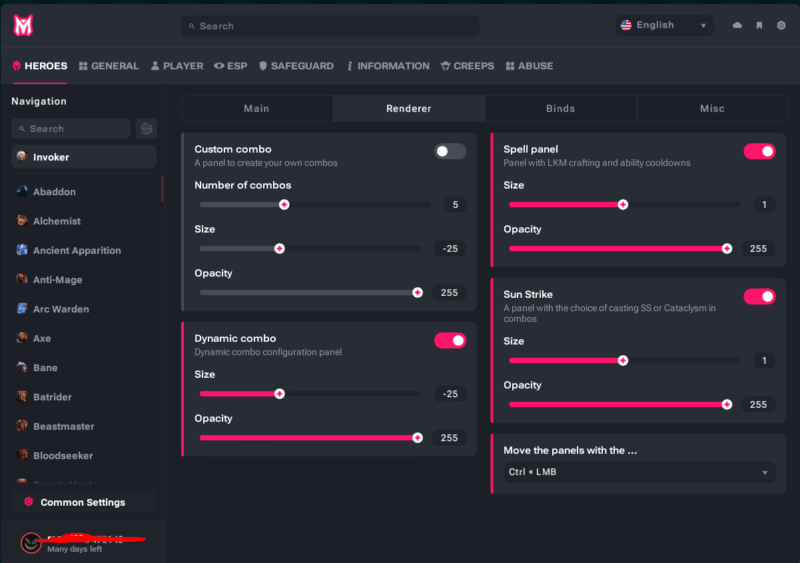Click the US flag language icon
The height and width of the screenshot is (563, 800).
[626, 25]
